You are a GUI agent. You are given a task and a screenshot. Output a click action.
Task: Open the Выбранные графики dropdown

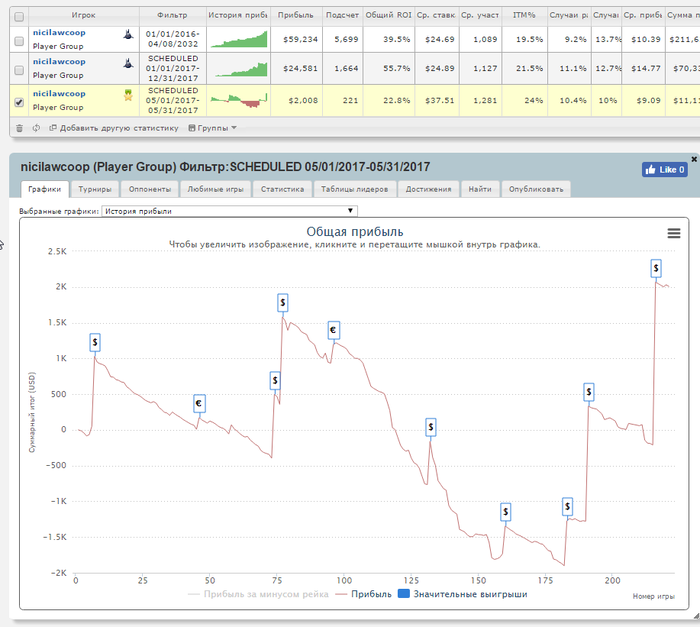229,211
